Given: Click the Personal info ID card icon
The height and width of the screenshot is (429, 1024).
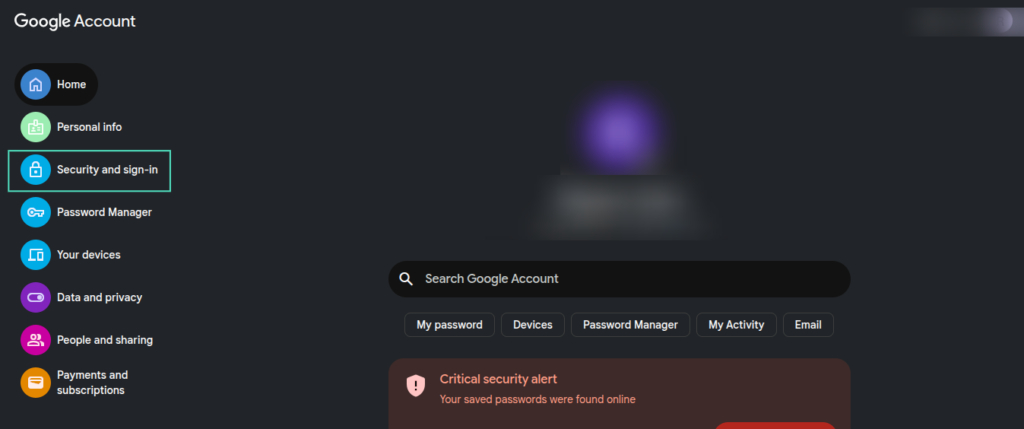Looking at the screenshot, I should pos(36,127).
